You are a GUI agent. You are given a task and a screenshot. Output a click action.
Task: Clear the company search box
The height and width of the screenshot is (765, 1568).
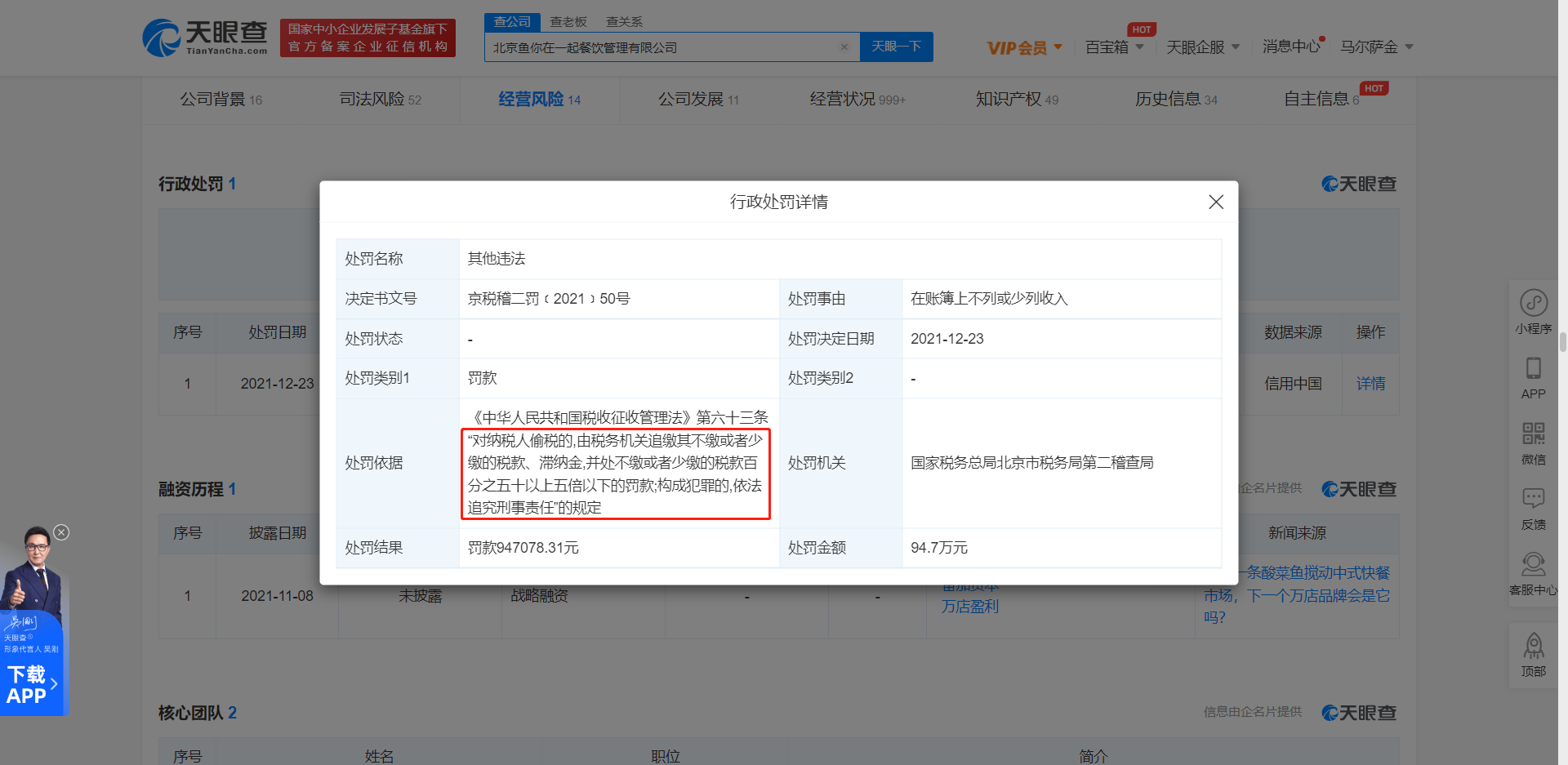coord(844,47)
